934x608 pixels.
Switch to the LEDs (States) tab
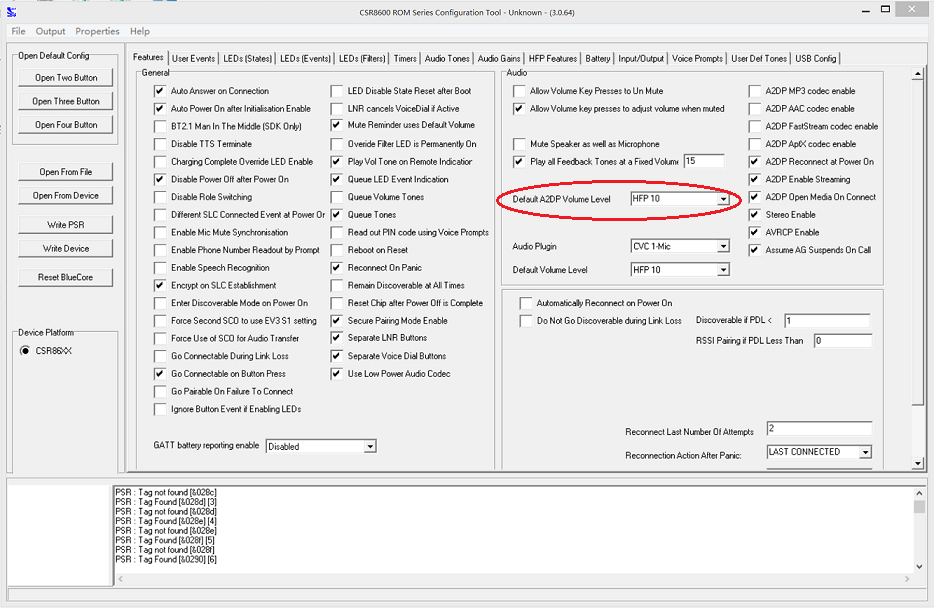(x=248, y=58)
